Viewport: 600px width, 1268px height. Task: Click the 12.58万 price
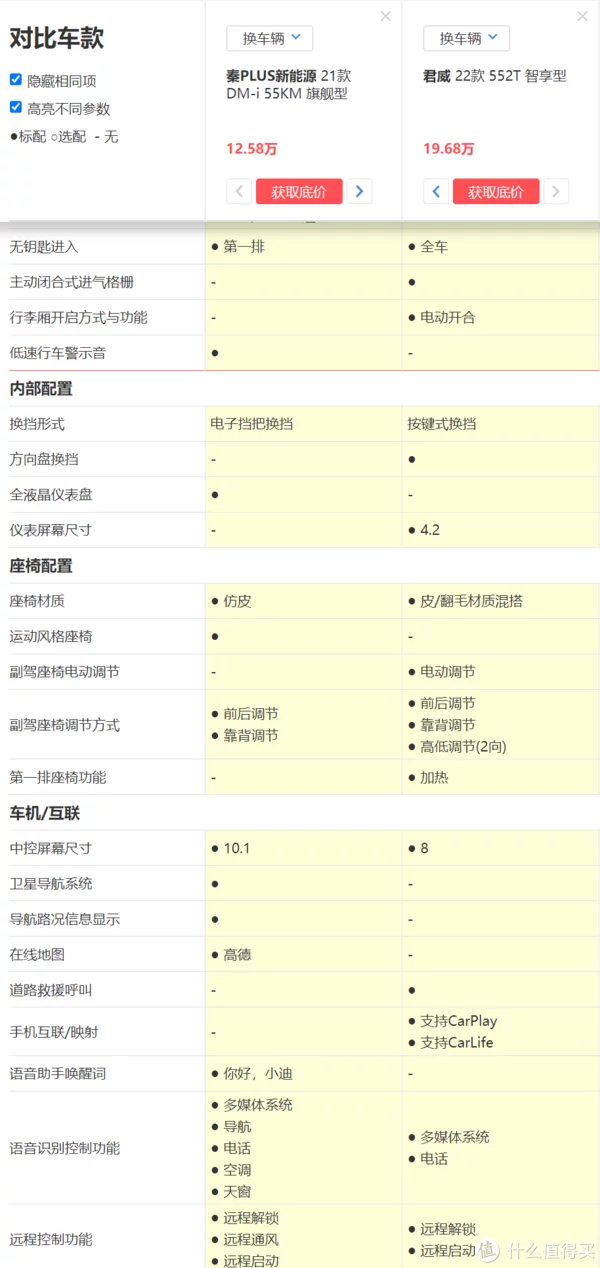click(x=252, y=149)
